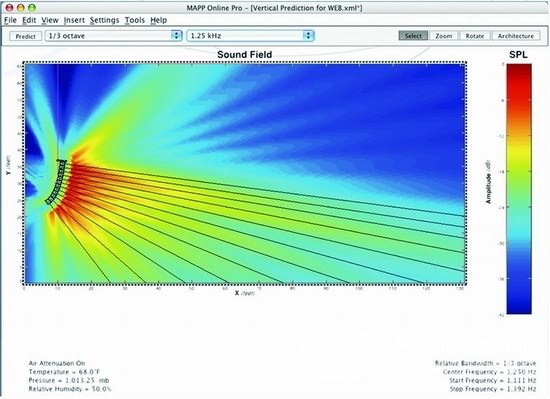Open the View menu
The width and height of the screenshot is (550, 399).
(50, 20)
